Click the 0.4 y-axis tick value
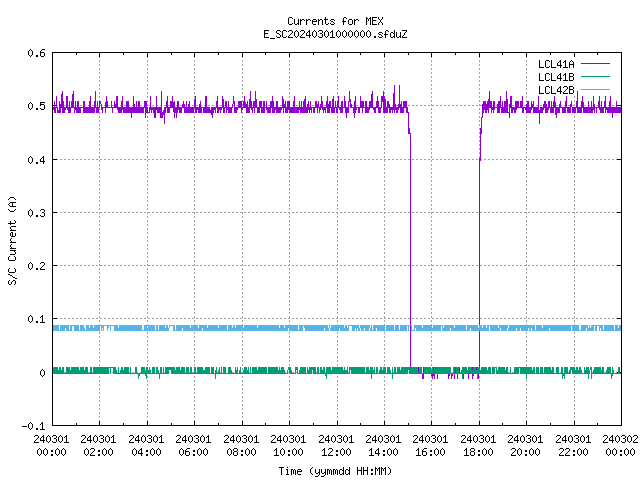 (36, 160)
